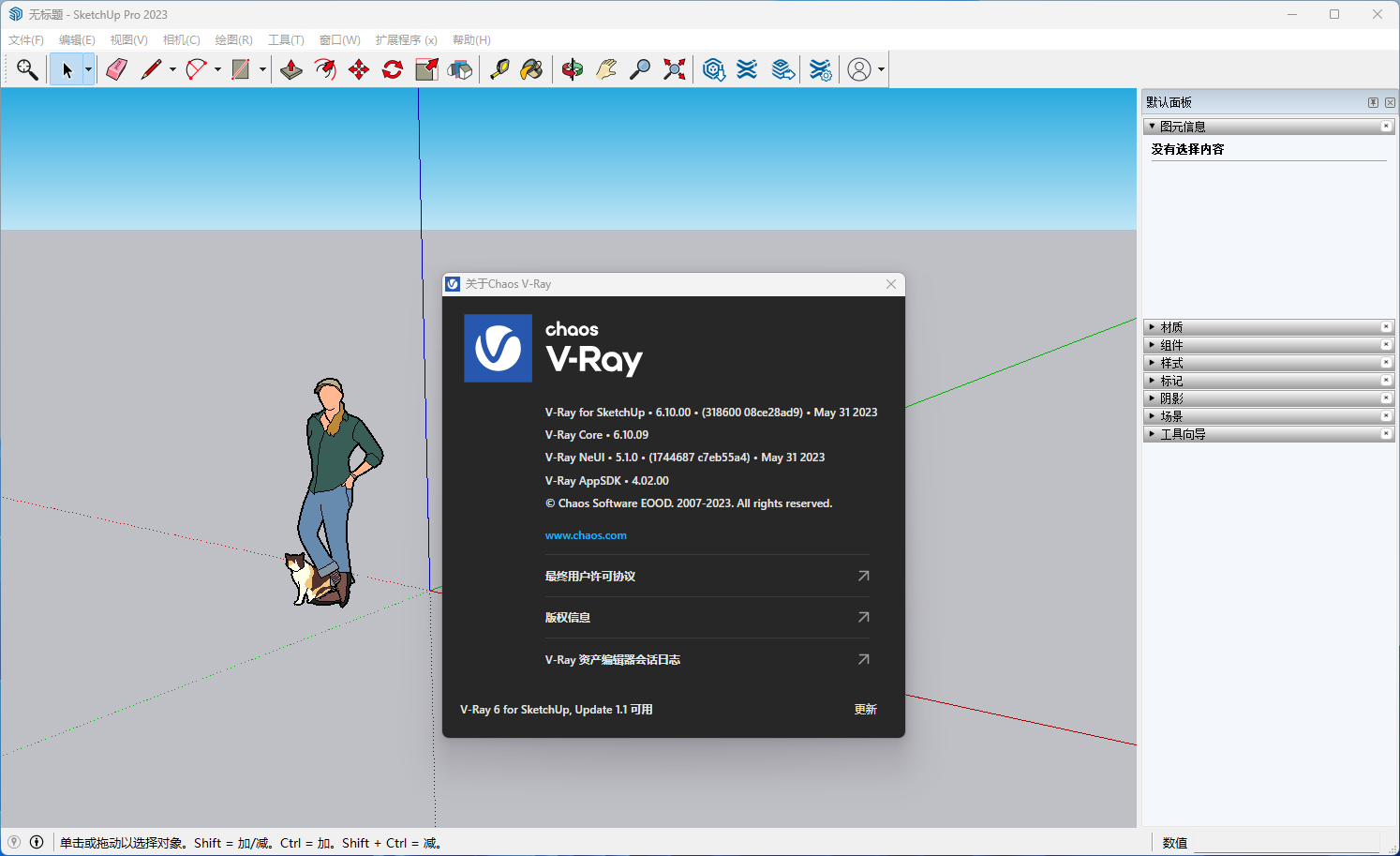The image size is (1400, 856).
Task: Open the 扩展程序 menu
Action: (x=407, y=40)
